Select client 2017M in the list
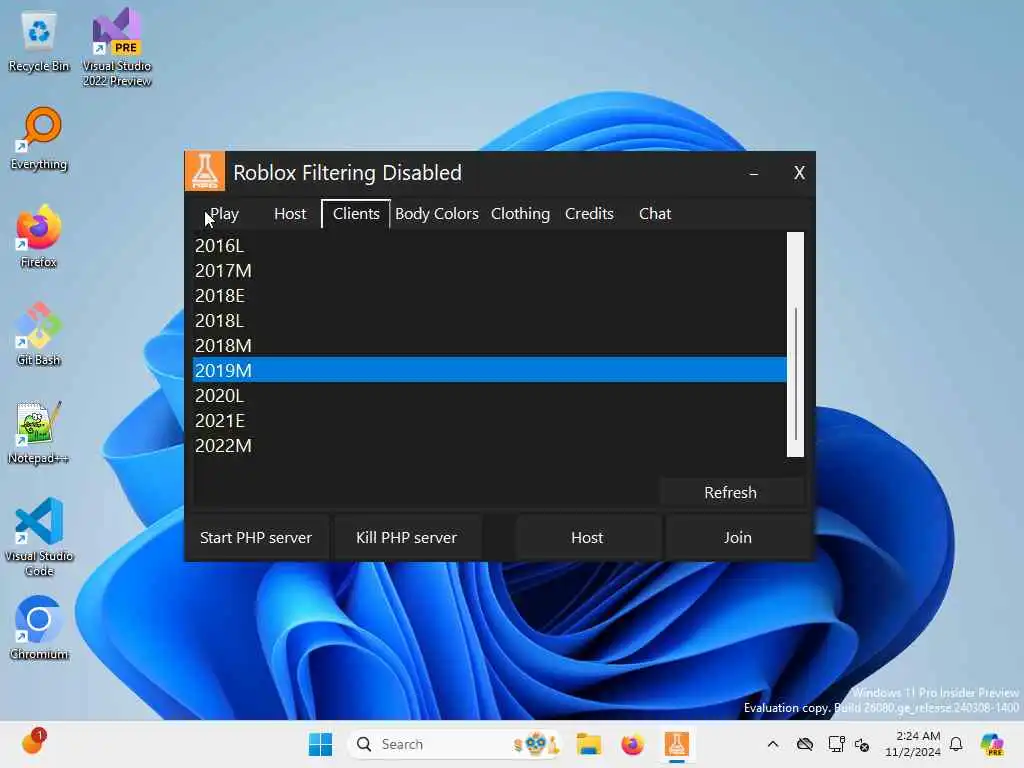Screen dimensions: 1024x768 [x=489, y=270]
